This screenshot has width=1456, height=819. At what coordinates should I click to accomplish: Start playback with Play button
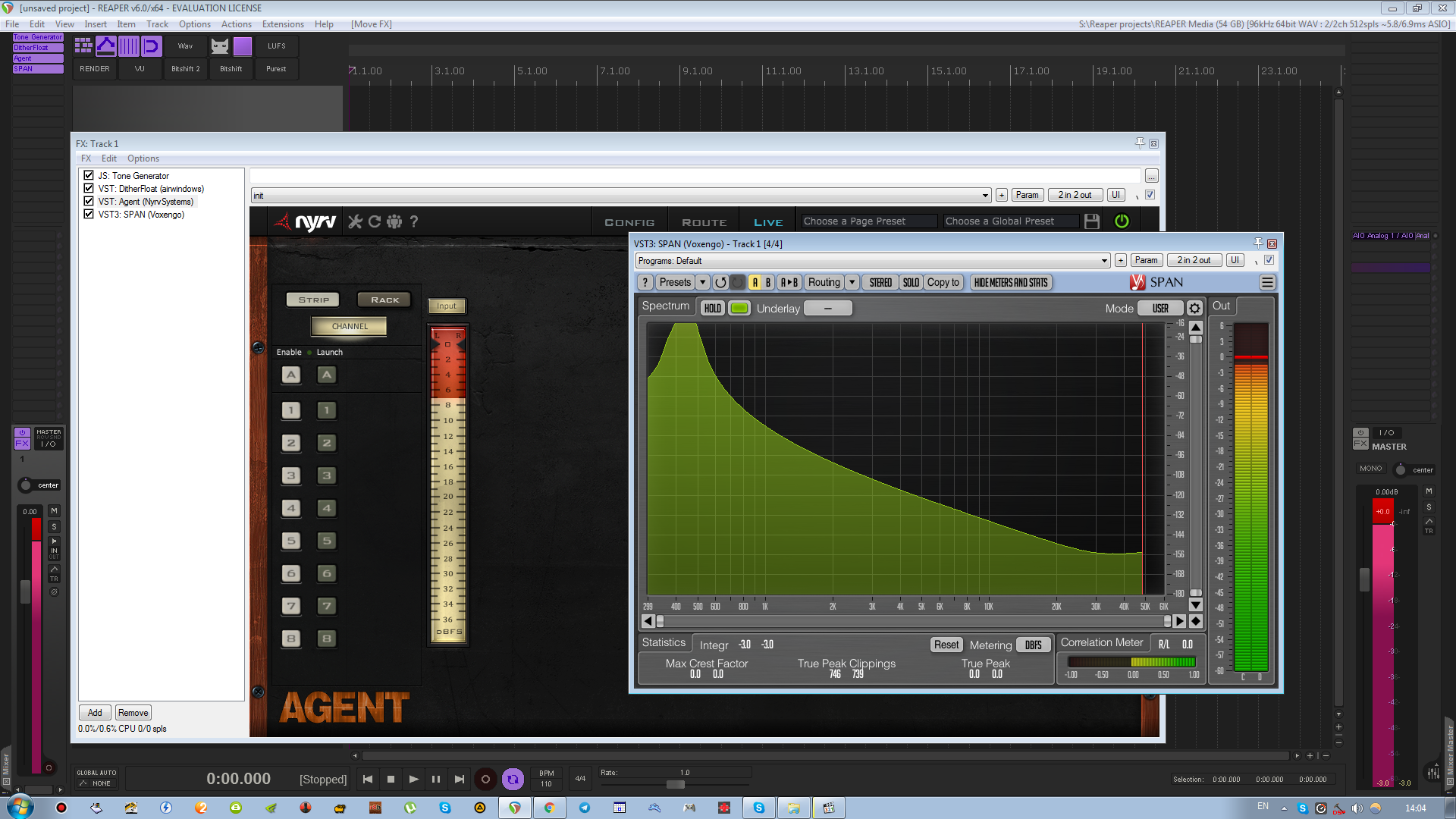(x=413, y=779)
